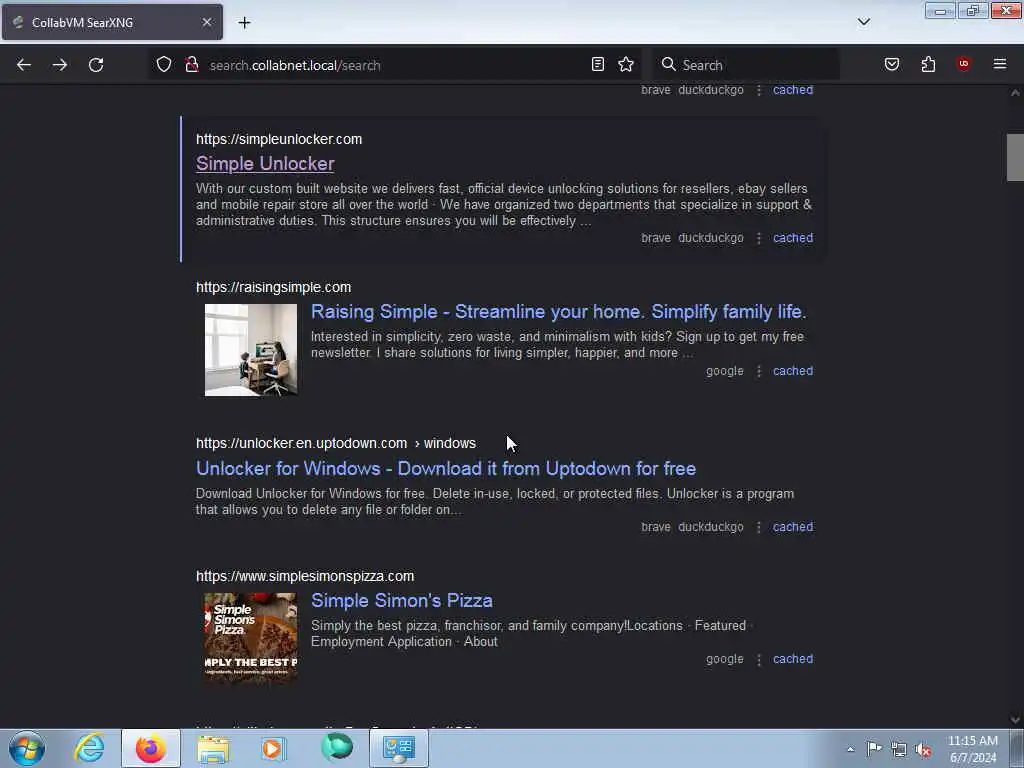Screen dimensions: 1024x768
Task: Open Windows Explorer folder on taskbar
Action: pos(213,748)
